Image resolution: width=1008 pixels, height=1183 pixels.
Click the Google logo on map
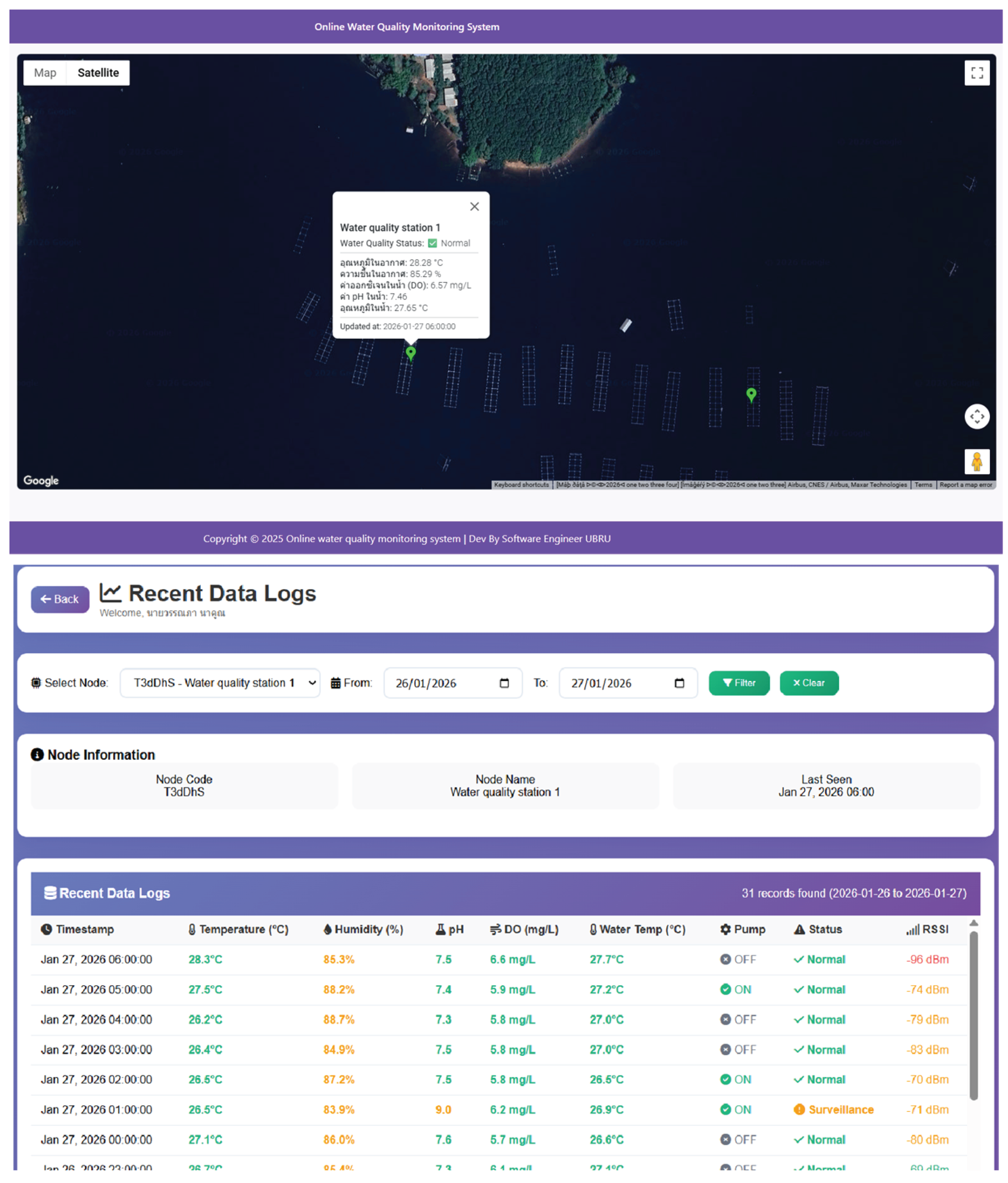(x=41, y=480)
